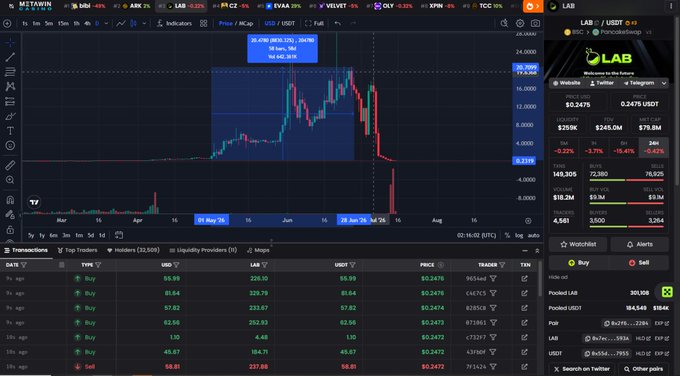Open chart settings gear
The width and height of the screenshot is (680, 376).
[520, 23]
